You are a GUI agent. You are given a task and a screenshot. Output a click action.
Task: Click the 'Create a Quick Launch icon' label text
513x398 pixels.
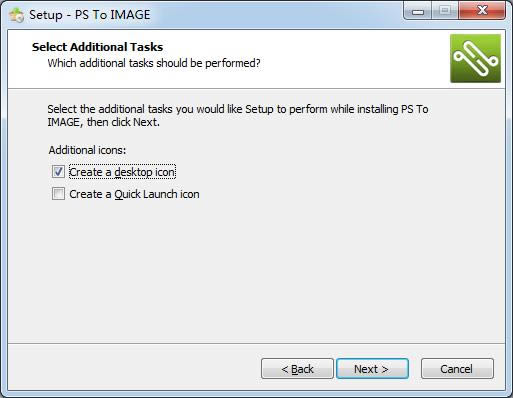134,194
